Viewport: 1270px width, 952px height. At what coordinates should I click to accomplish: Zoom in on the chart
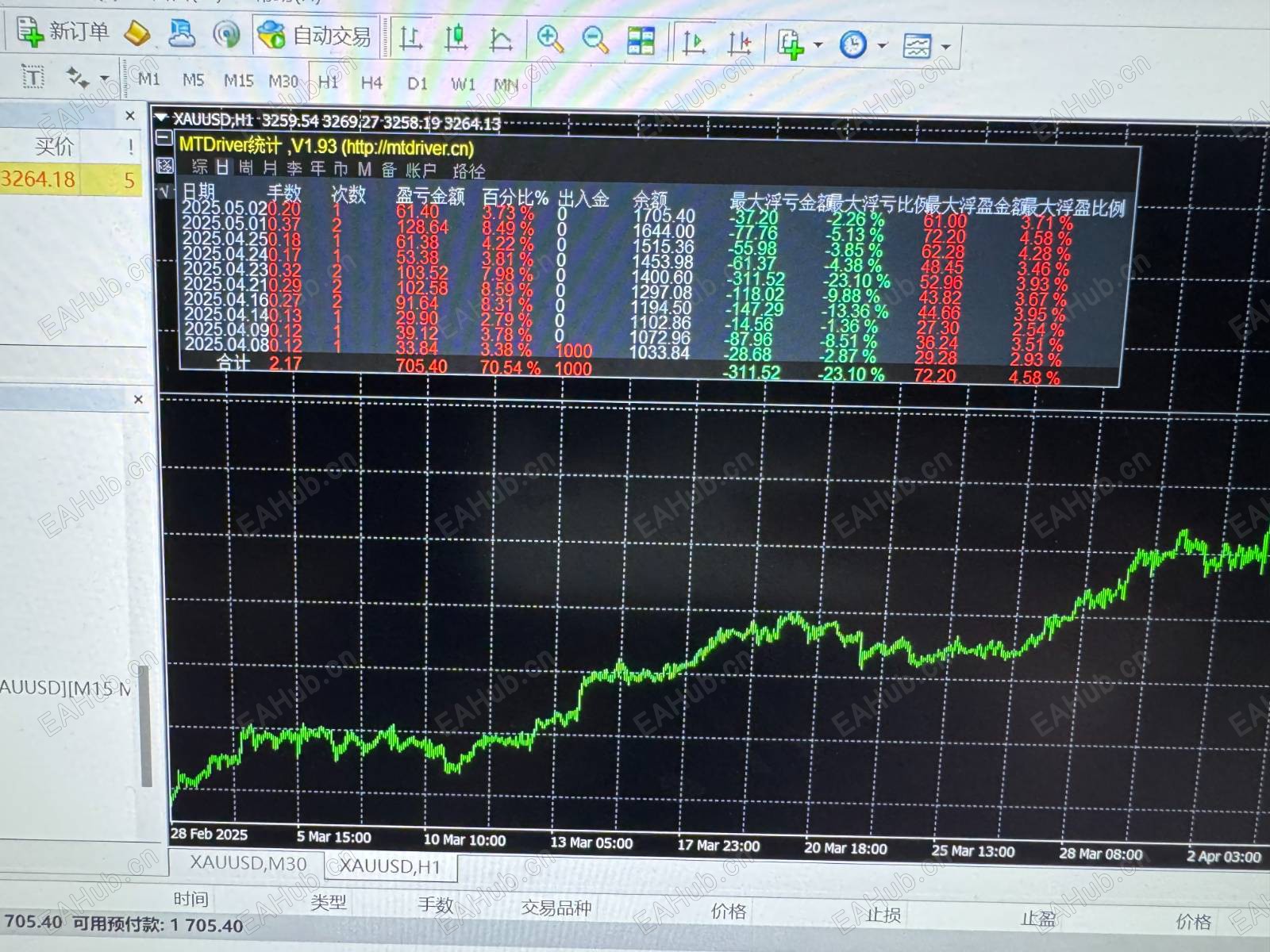click(x=549, y=39)
